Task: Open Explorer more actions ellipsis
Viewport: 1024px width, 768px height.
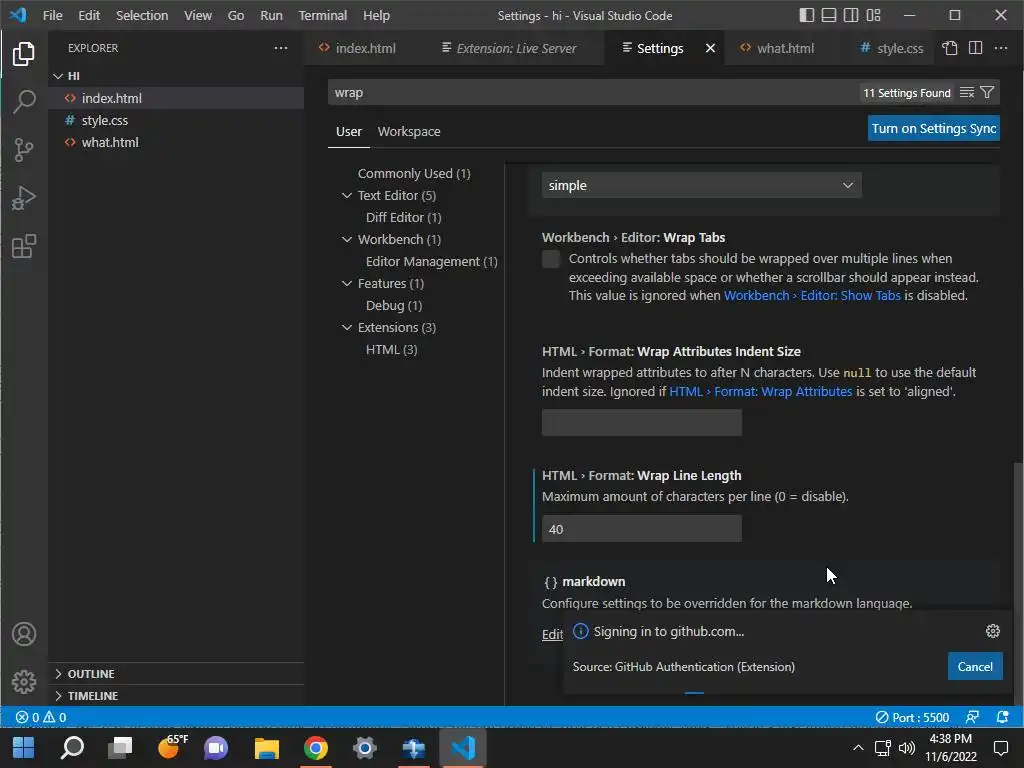Action: 281,48
